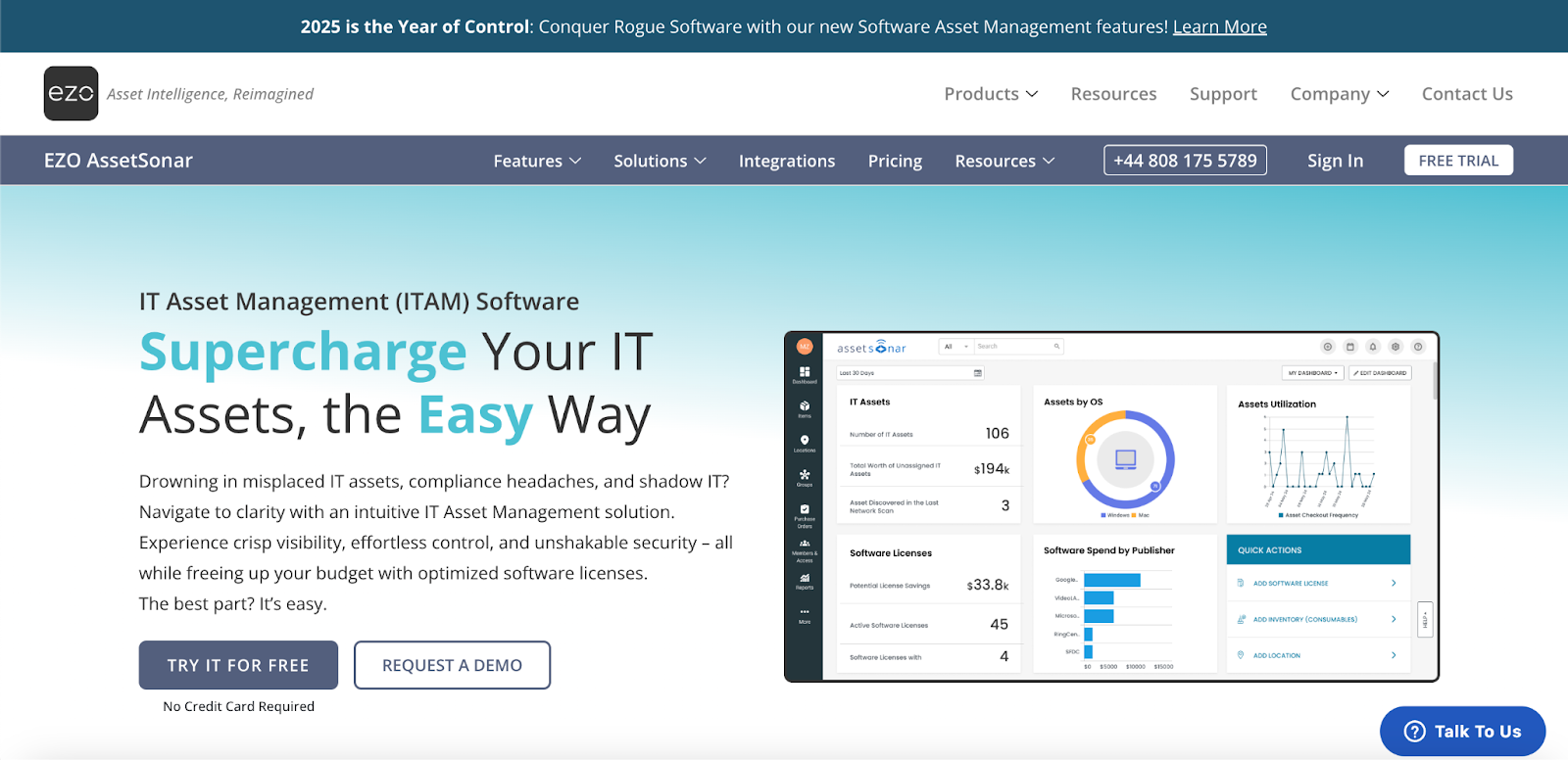Click the AssetSonar logo in dashboard preview

[x=871, y=348]
